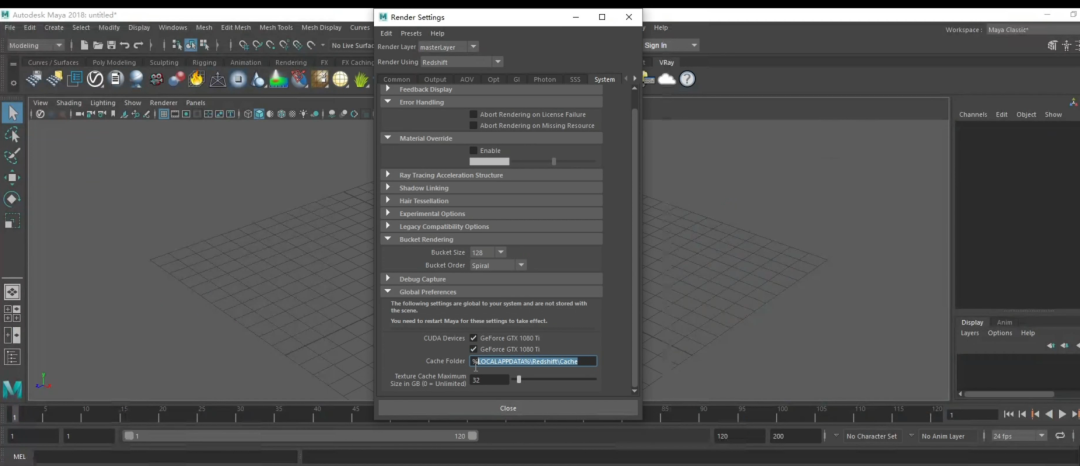Enable Abort Rendering on Missing Resource
The height and width of the screenshot is (466, 1080).
tap(473, 125)
